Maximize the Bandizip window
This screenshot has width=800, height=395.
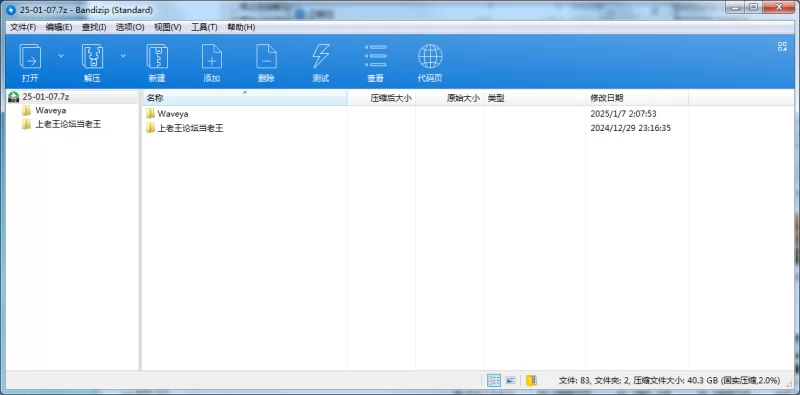[x=754, y=6]
